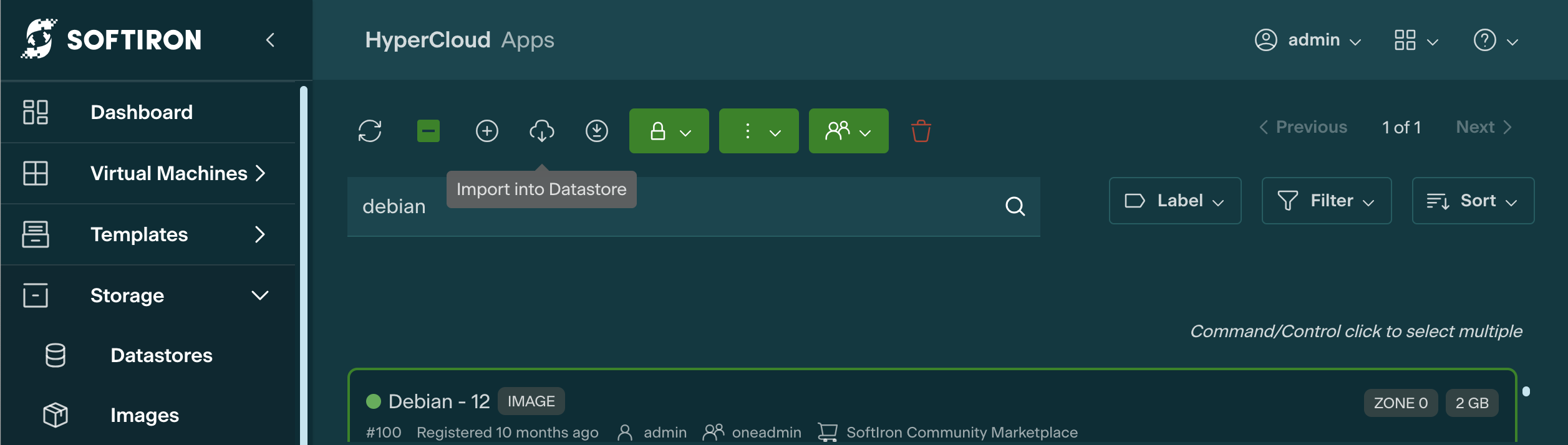Click the create new app plus icon
This screenshot has width=1568, height=445.
(x=487, y=131)
